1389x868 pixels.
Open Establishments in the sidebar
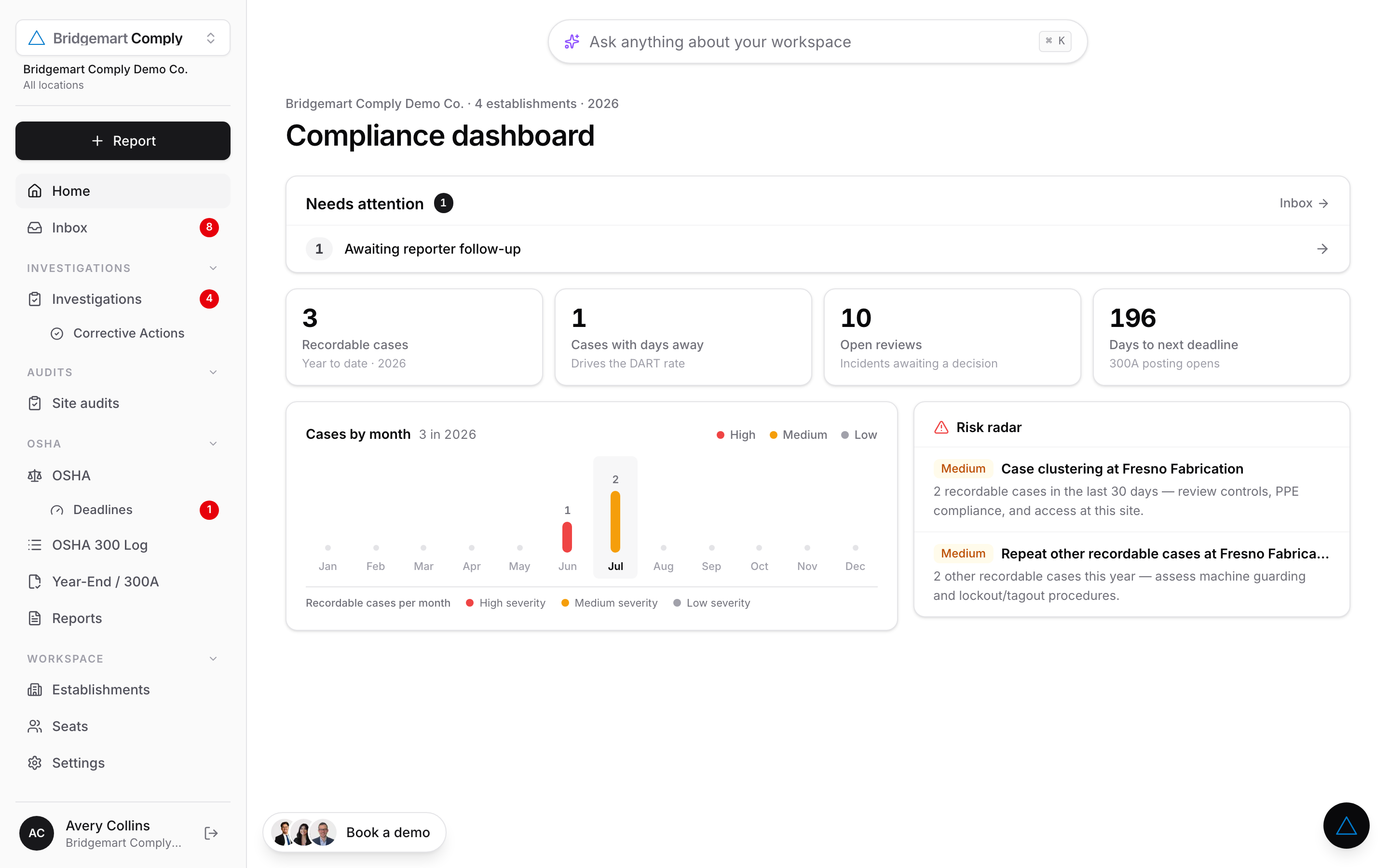coord(123,690)
